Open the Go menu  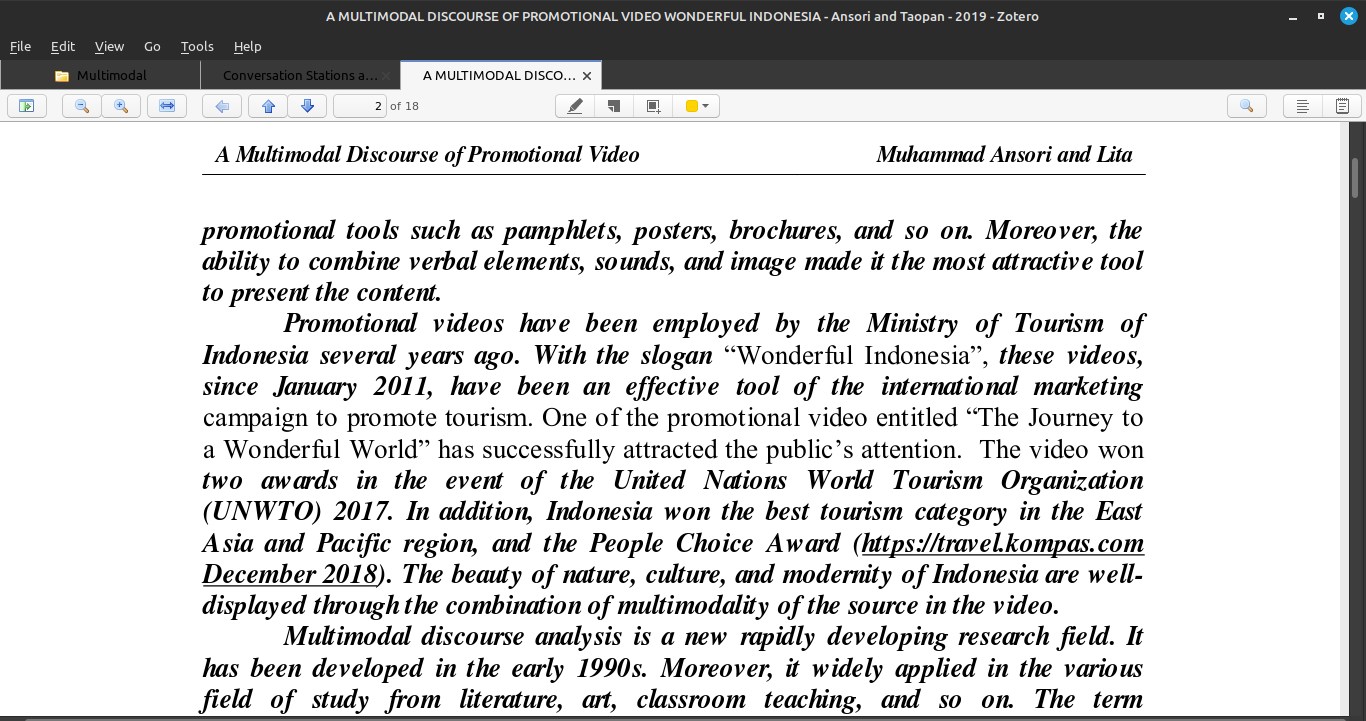click(152, 46)
